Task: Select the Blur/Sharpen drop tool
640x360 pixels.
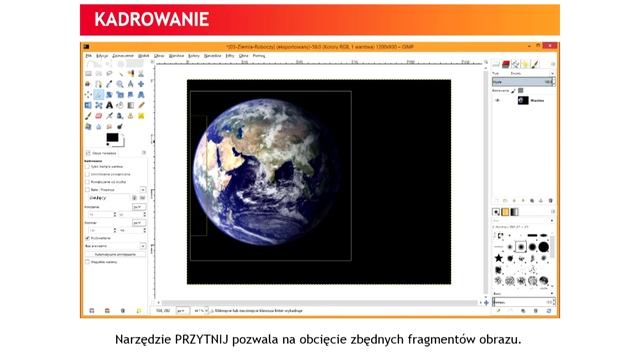Action: (x=99, y=127)
